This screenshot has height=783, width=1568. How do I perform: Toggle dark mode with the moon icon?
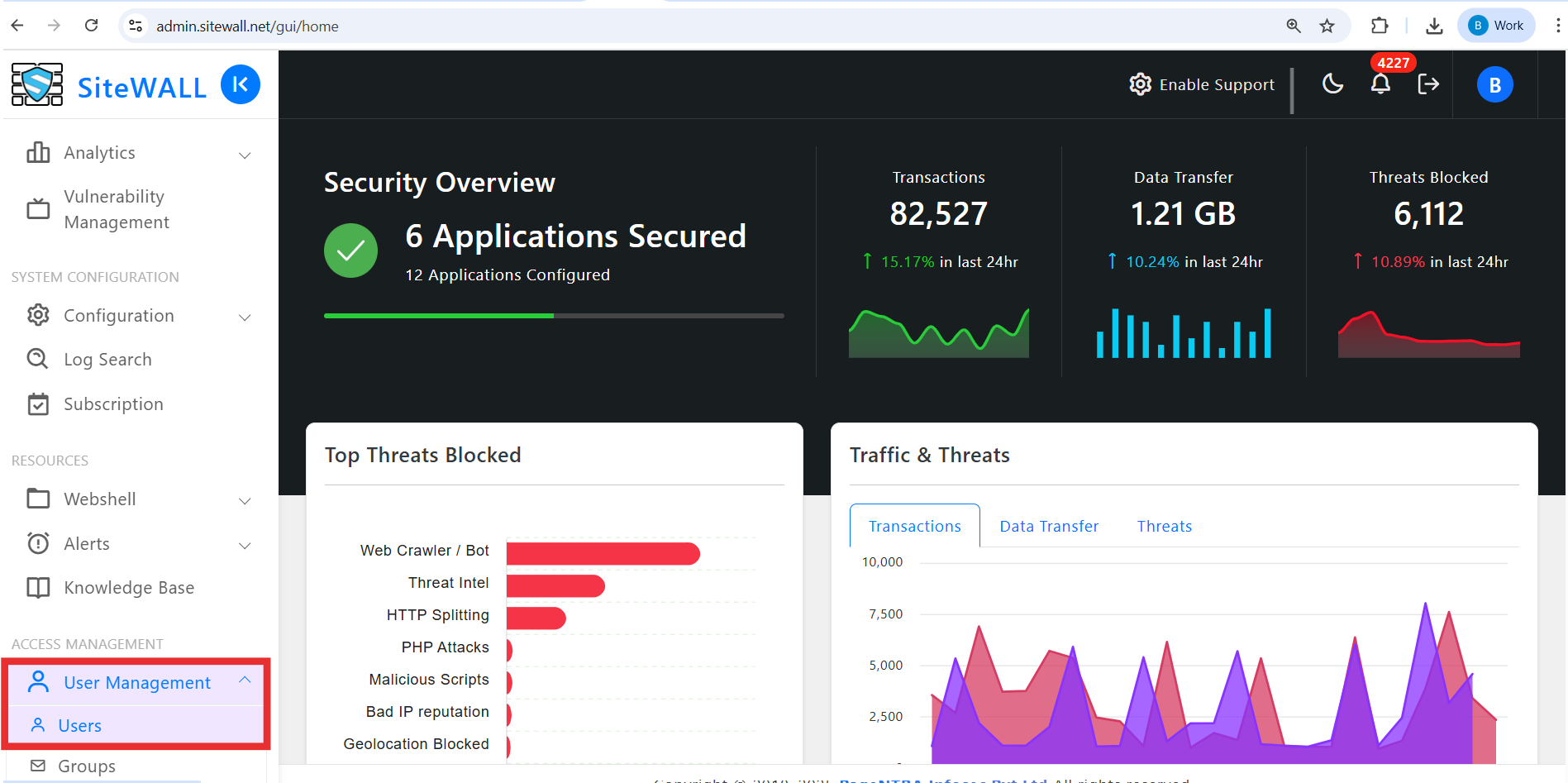click(x=1332, y=84)
